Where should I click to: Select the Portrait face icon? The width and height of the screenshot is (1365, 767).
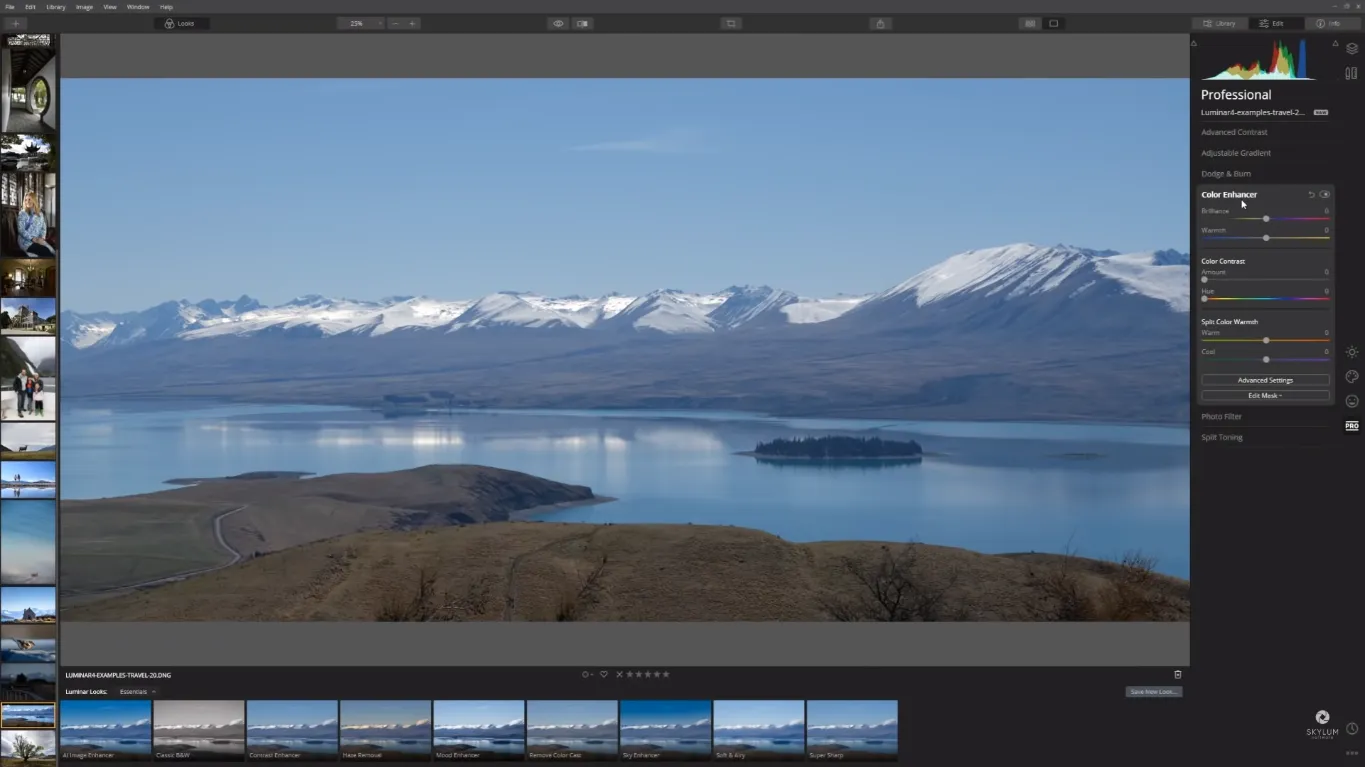click(1352, 401)
